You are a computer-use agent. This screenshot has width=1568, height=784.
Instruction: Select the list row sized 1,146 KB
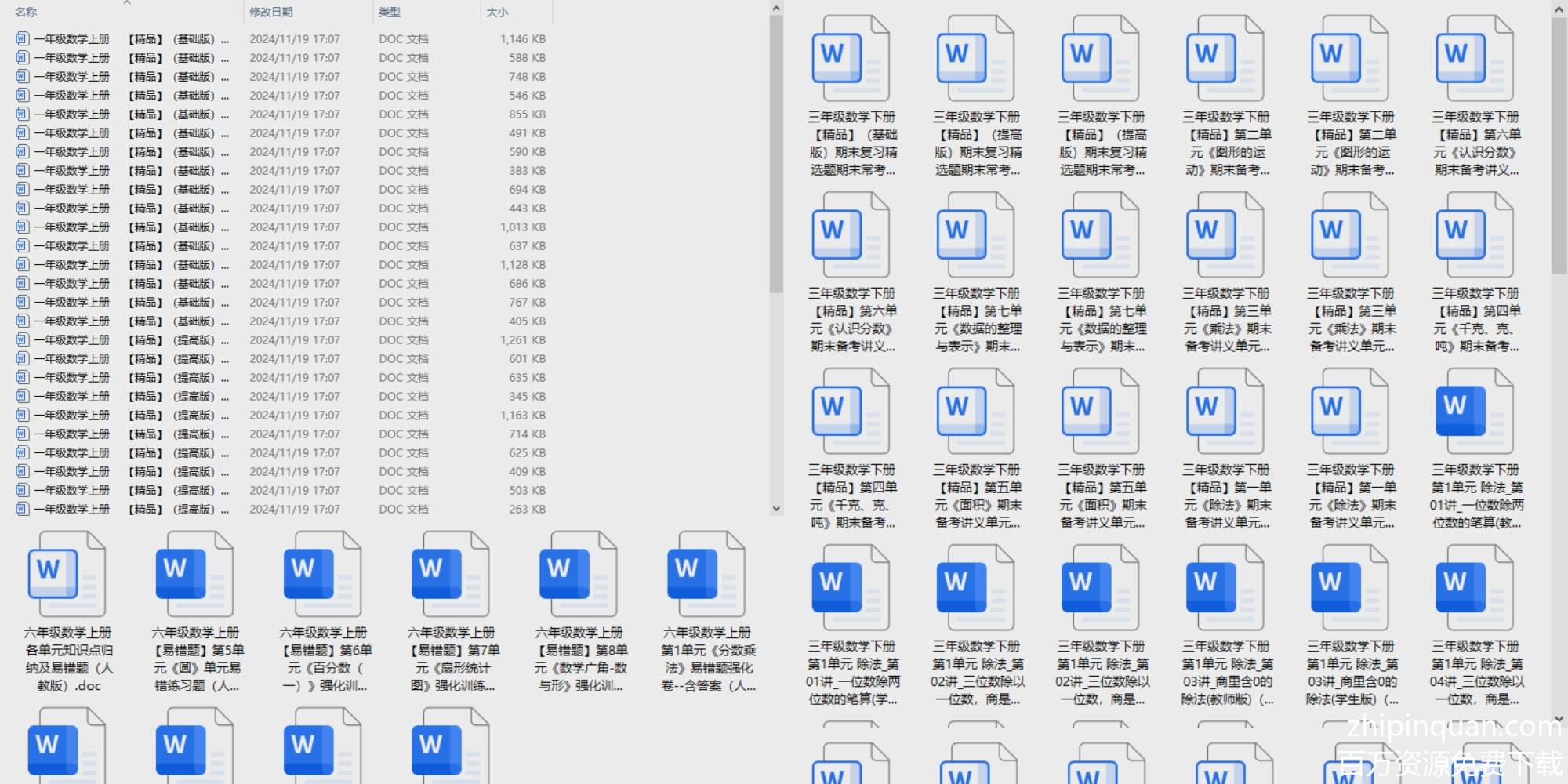click(125, 39)
